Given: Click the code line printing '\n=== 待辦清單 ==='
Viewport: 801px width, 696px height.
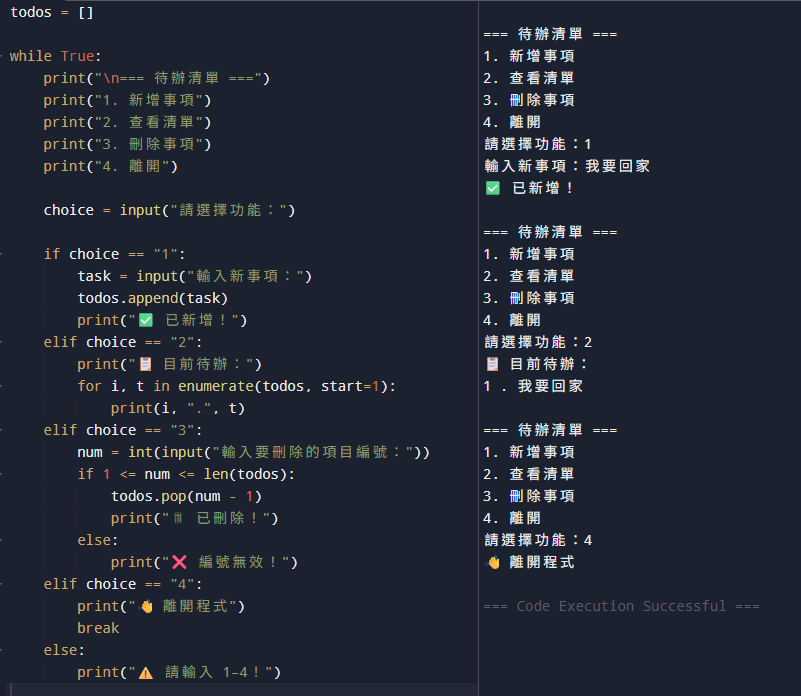Looking at the screenshot, I should (x=156, y=78).
